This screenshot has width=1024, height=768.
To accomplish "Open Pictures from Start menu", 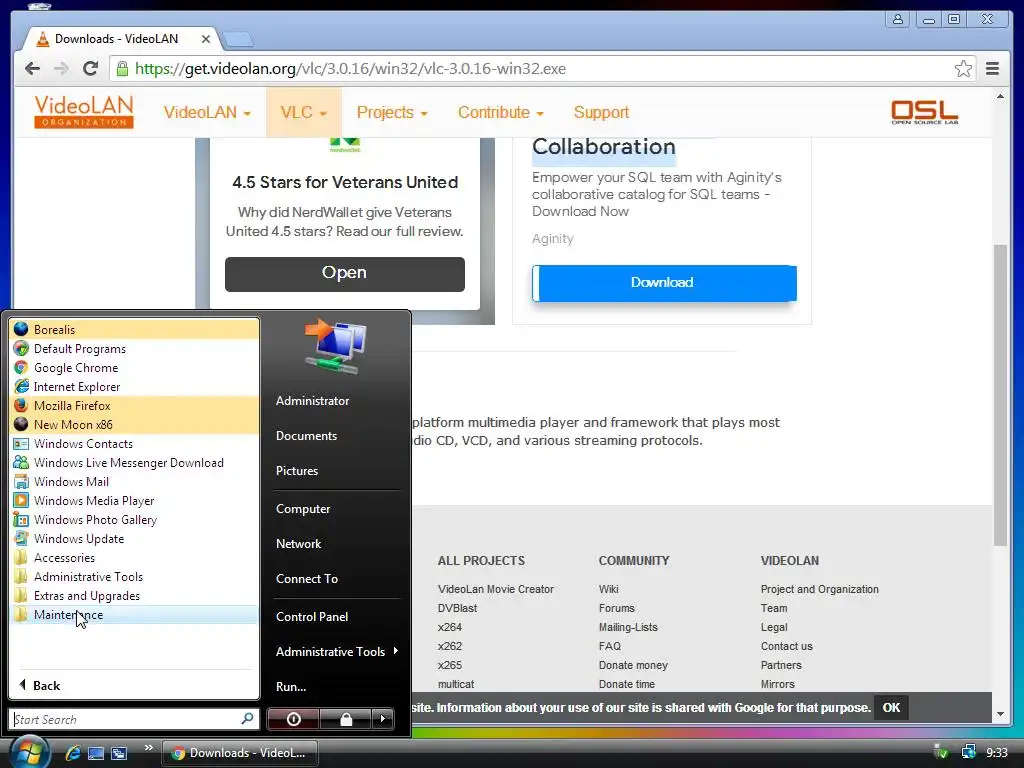I will (x=297, y=471).
